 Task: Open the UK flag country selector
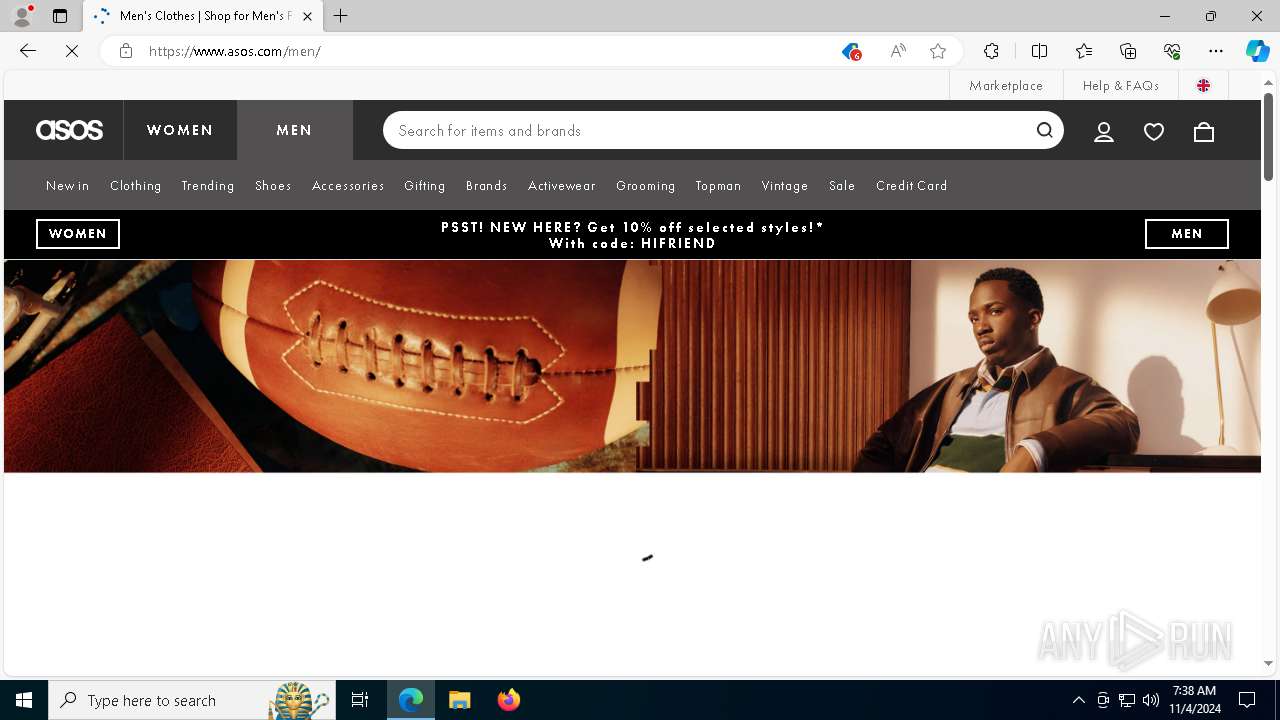pos(1204,85)
